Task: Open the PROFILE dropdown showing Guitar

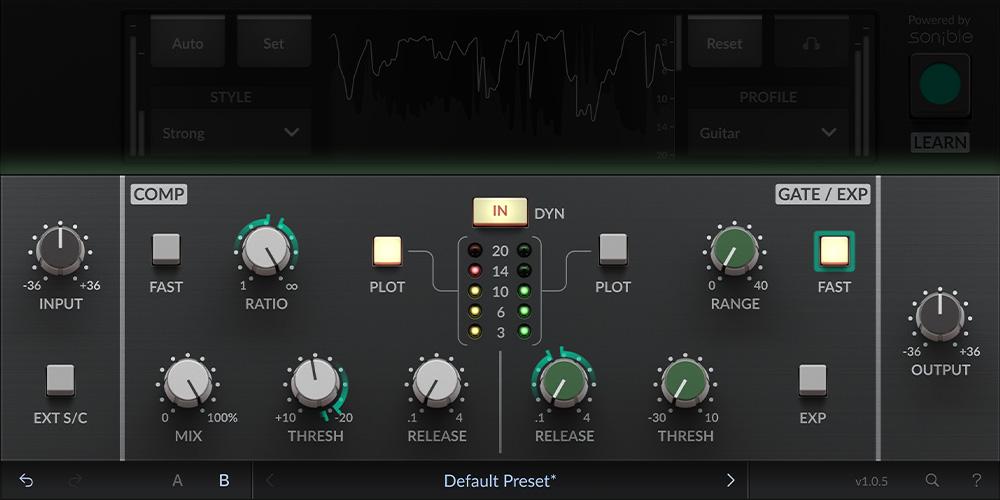Action: [x=768, y=133]
